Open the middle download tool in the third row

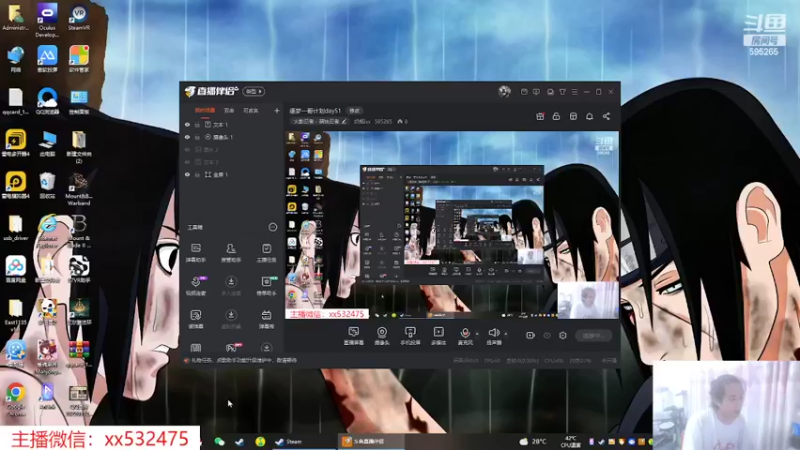point(231,319)
